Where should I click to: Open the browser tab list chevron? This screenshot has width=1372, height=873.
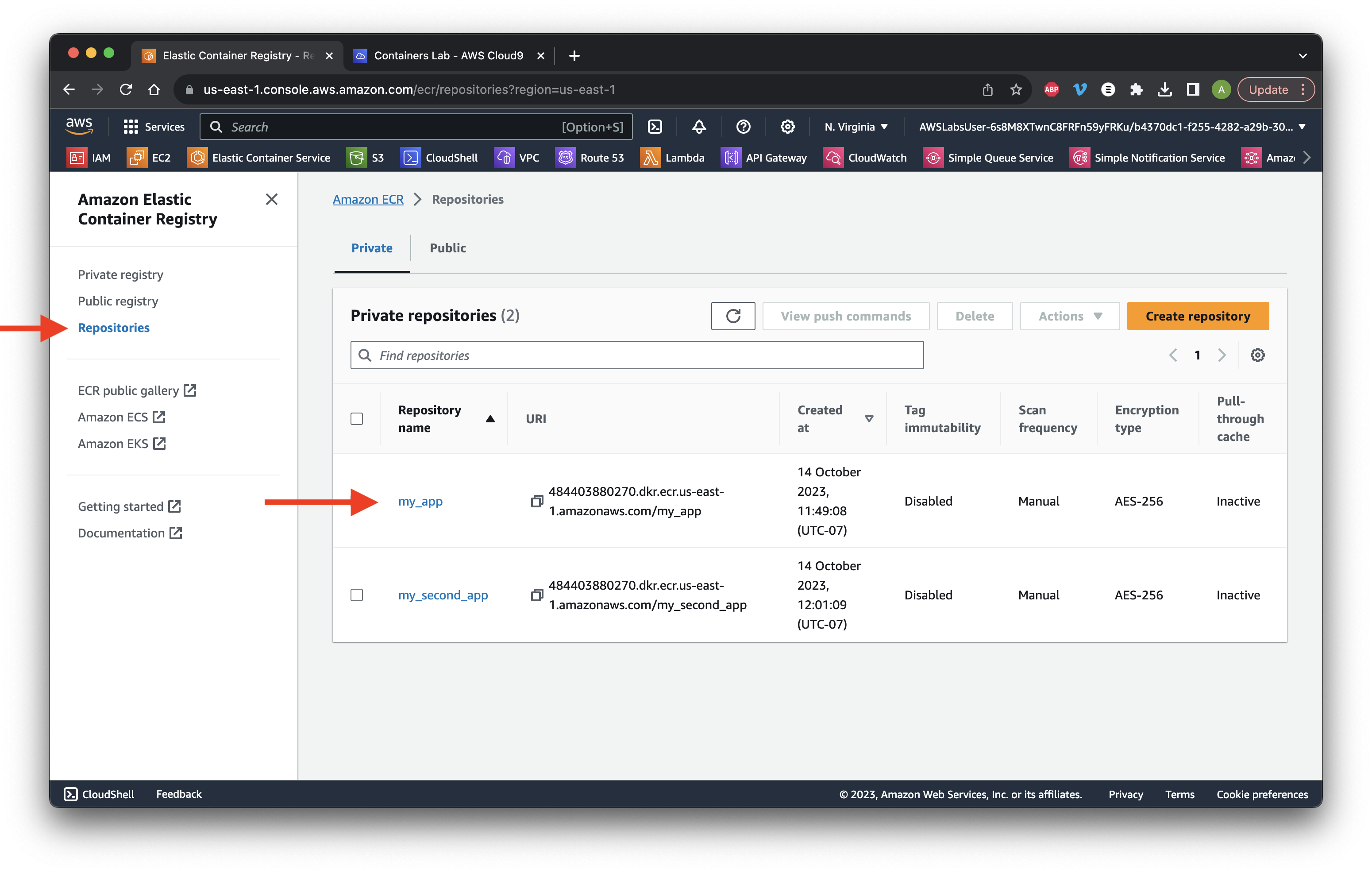click(x=1303, y=55)
